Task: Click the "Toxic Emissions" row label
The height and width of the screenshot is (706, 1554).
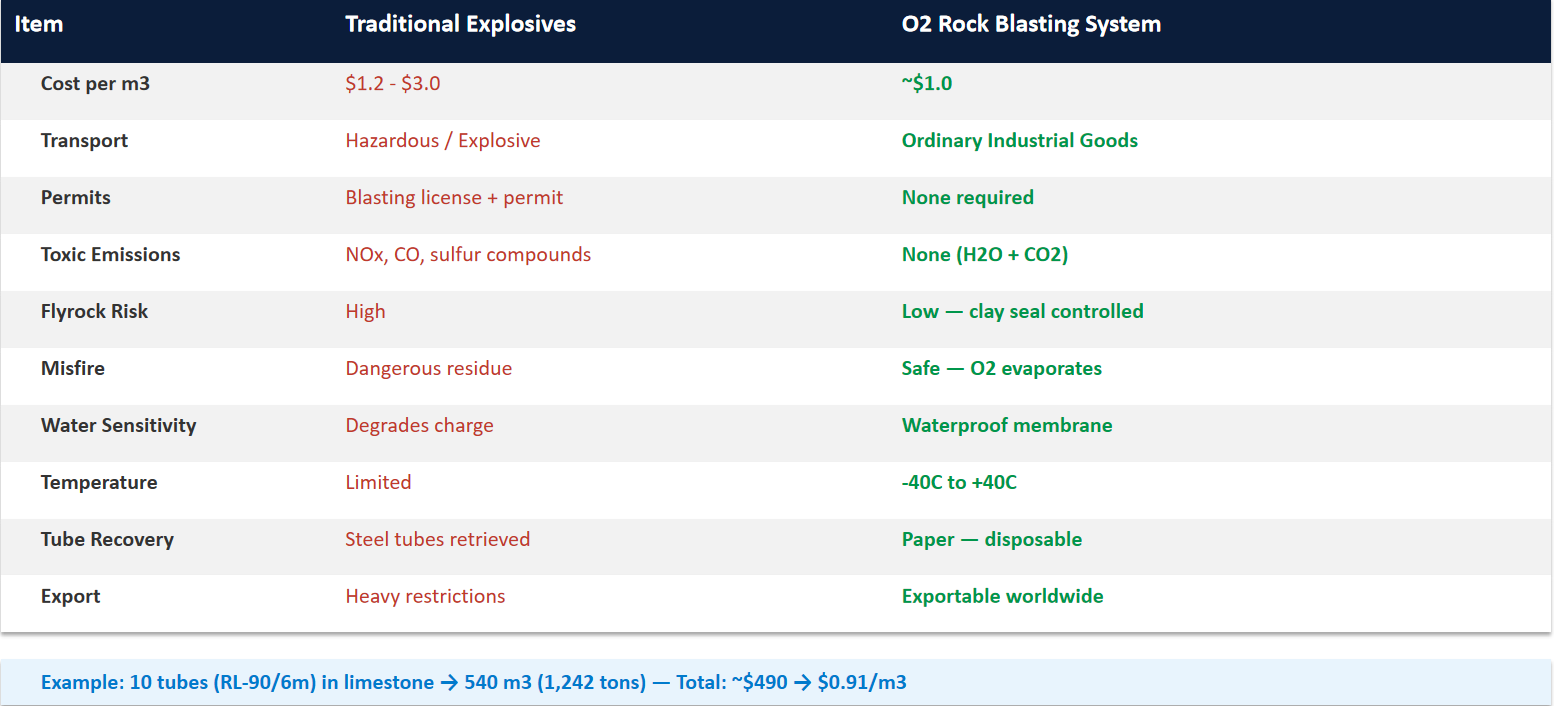Action: point(110,255)
